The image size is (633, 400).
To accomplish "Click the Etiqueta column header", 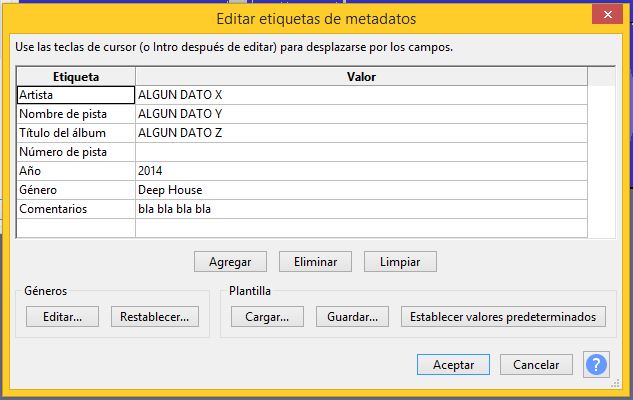I will (76, 76).
